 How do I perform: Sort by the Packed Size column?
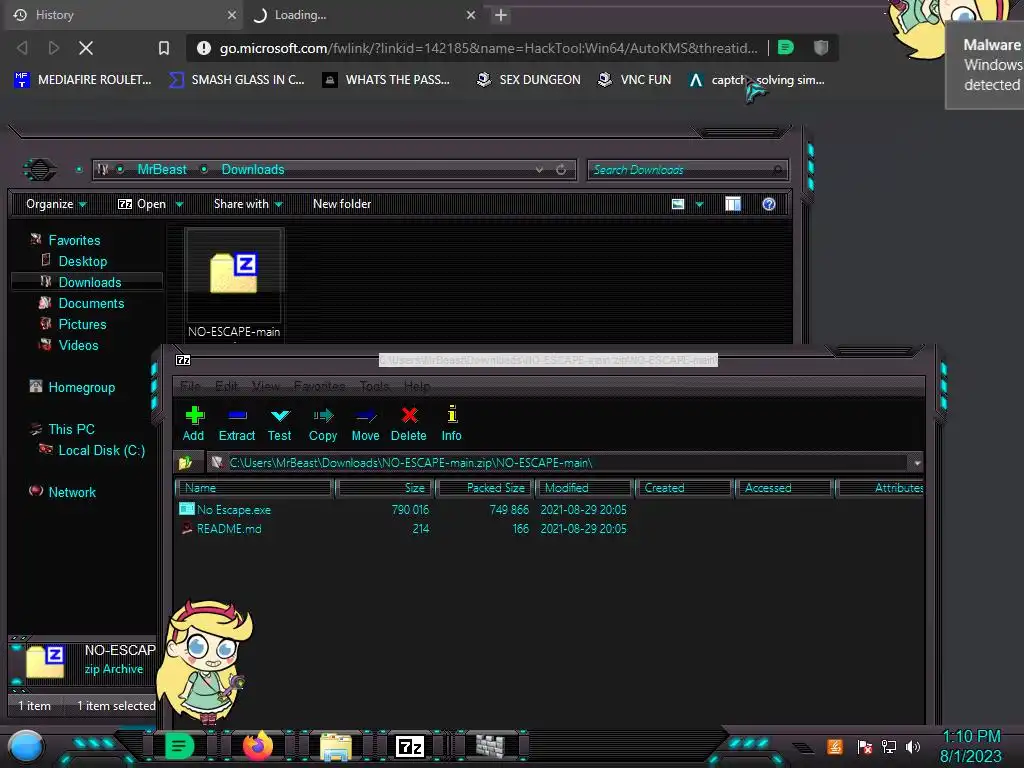point(485,488)
